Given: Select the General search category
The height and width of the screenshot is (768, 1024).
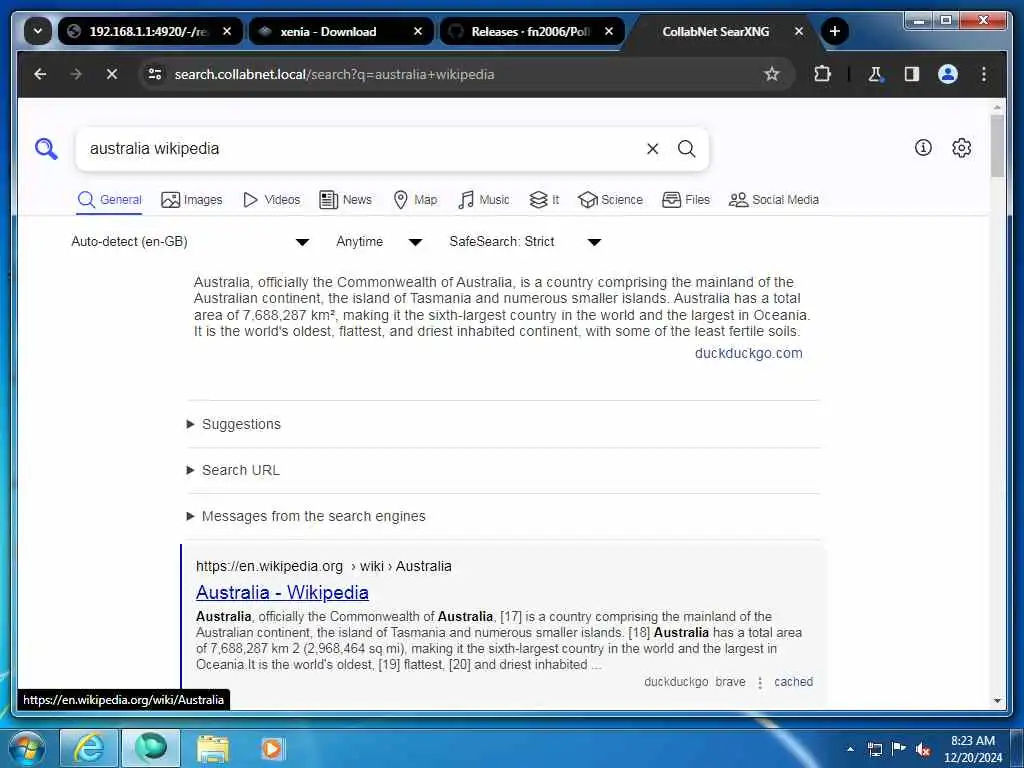Looking at the screenshot, I should [x=109, y=200].
